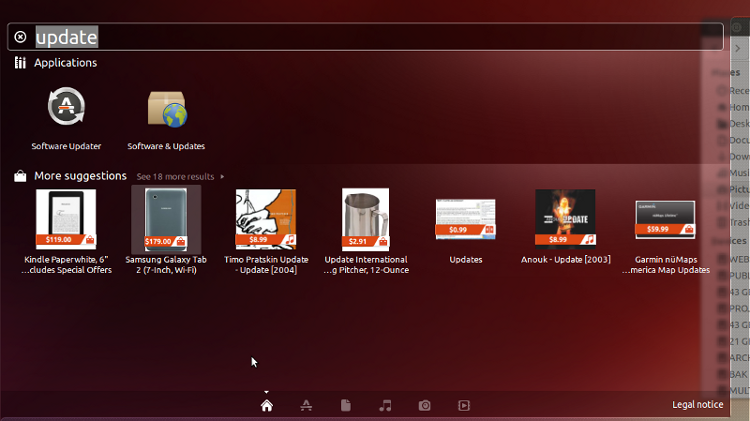Open Anouk - Update [2003] album
Image resolution: width=750 pixels, height=421 pixels.
pyautogui.click(x=565, y=218)
